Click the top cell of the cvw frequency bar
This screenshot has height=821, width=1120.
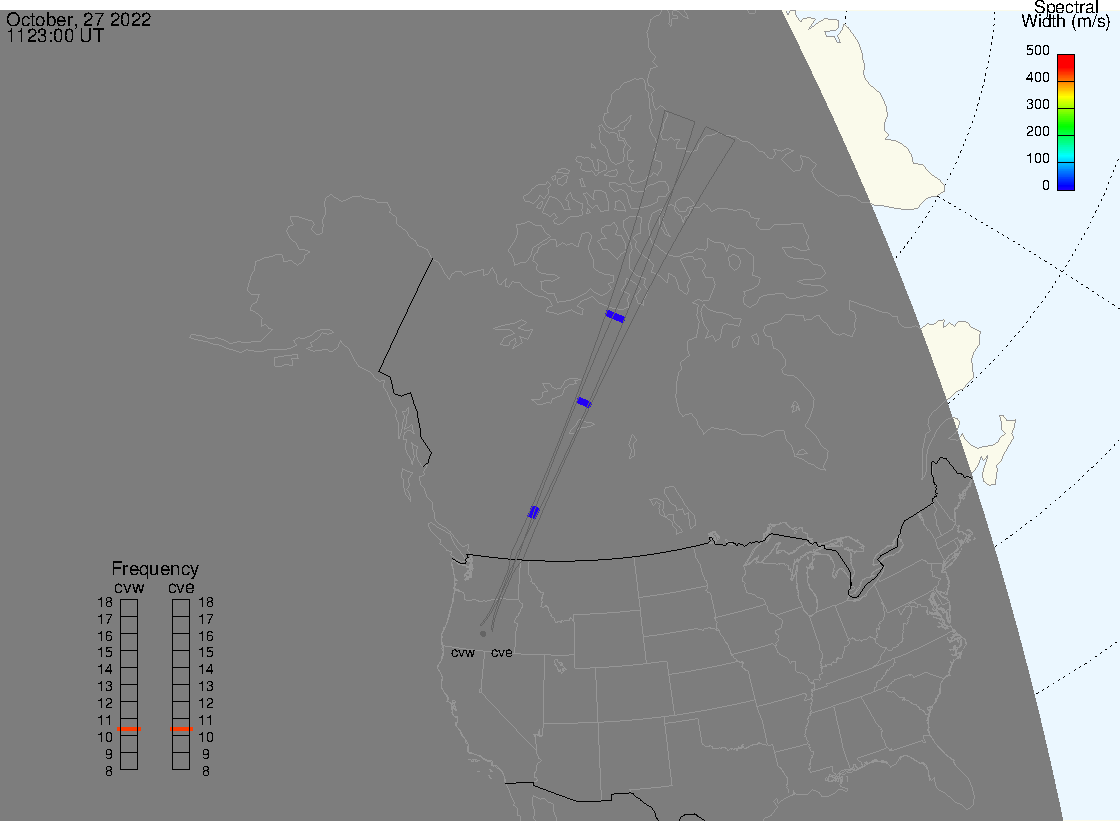pyautogui.click(x=129, y=608)
